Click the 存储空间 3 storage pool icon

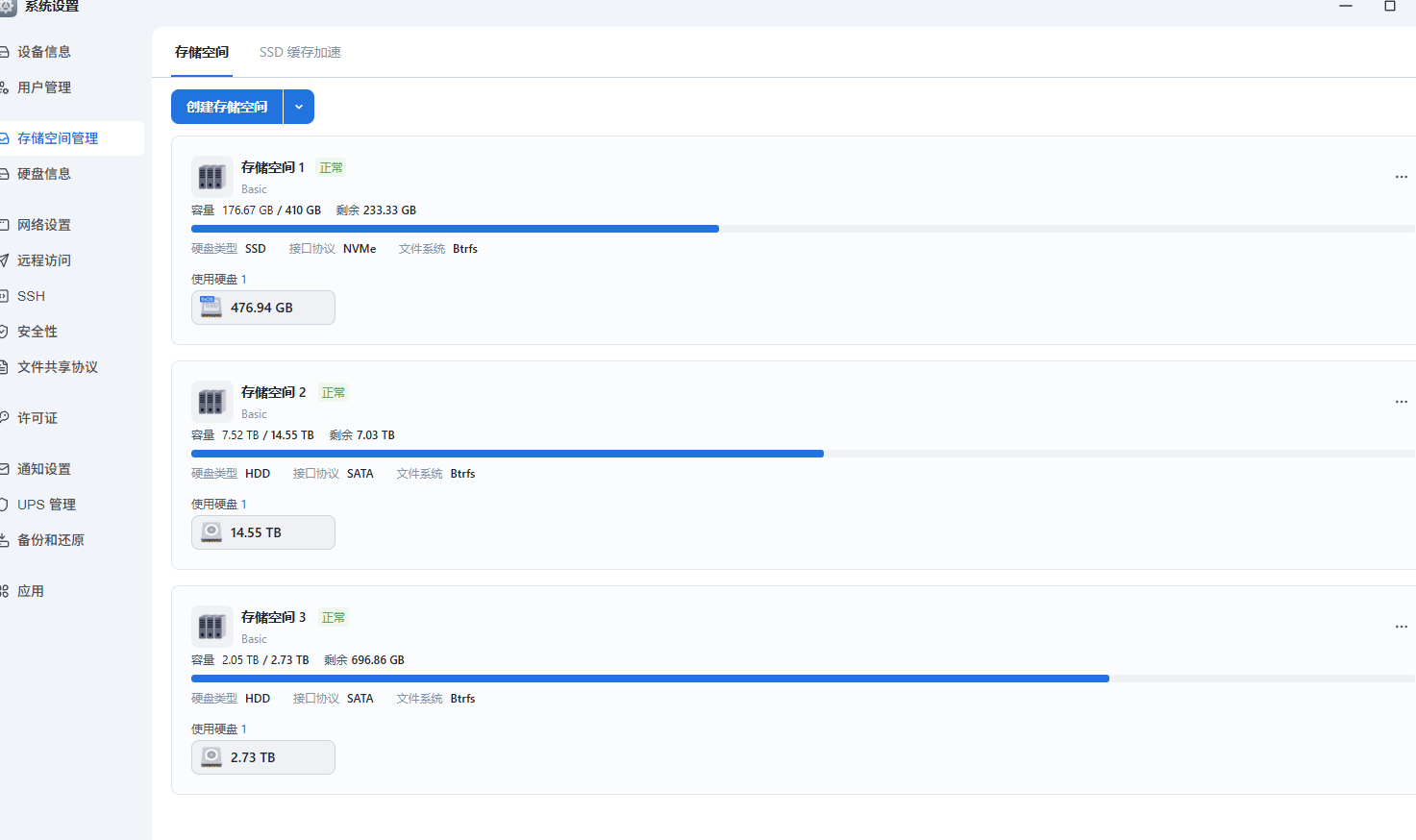point(211,627)
